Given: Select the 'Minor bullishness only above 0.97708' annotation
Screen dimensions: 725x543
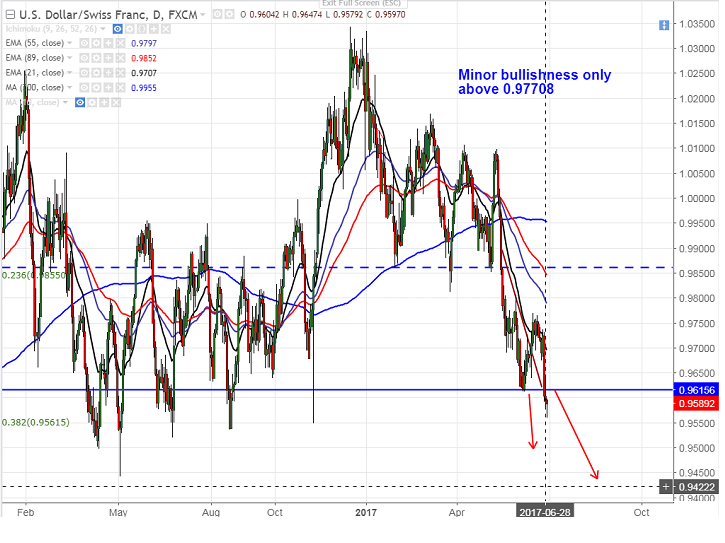Looking at the screenshot, I should (x=535, y=81).
